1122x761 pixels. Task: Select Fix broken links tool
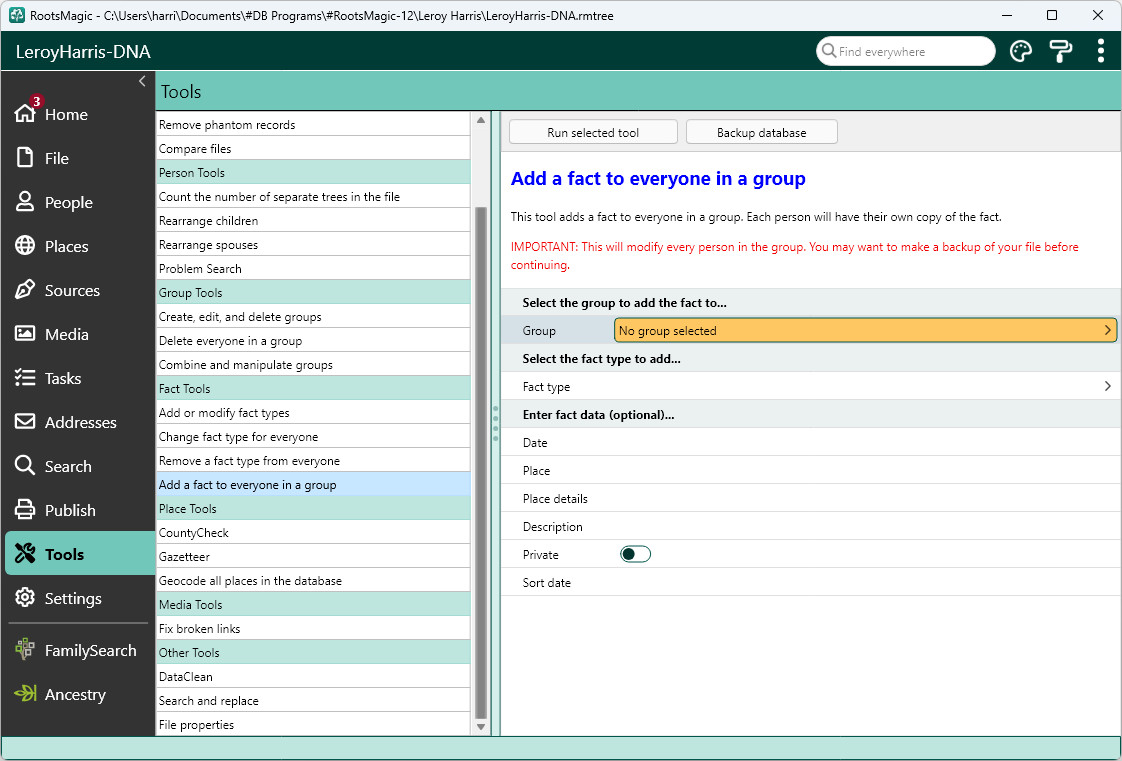[x=313, y=628]
